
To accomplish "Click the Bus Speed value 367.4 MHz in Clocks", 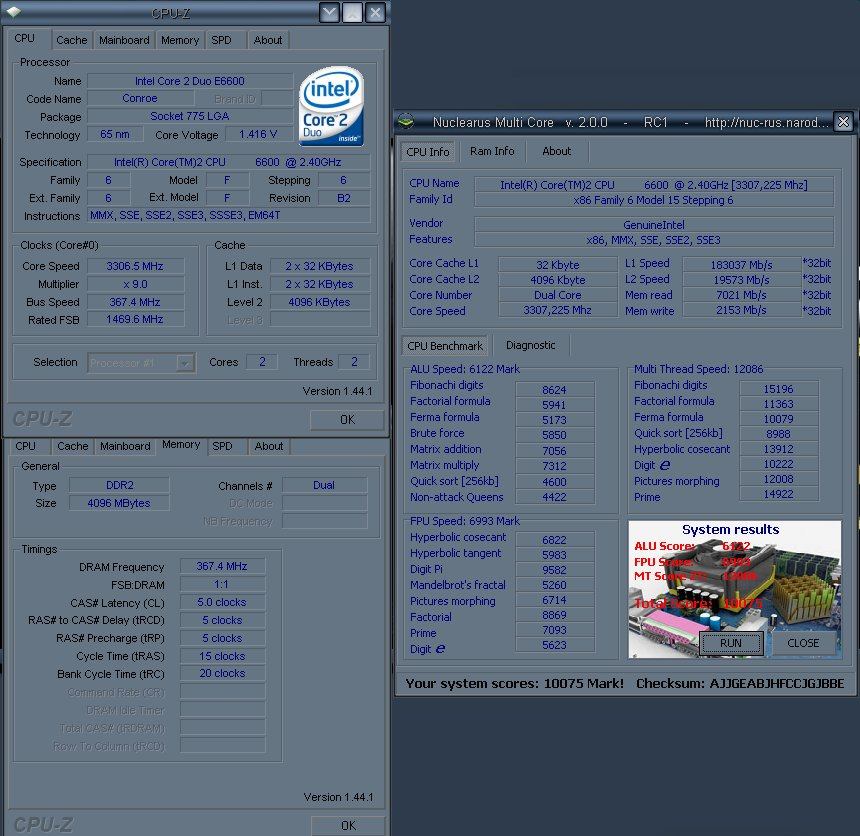I will click(135, 302).
